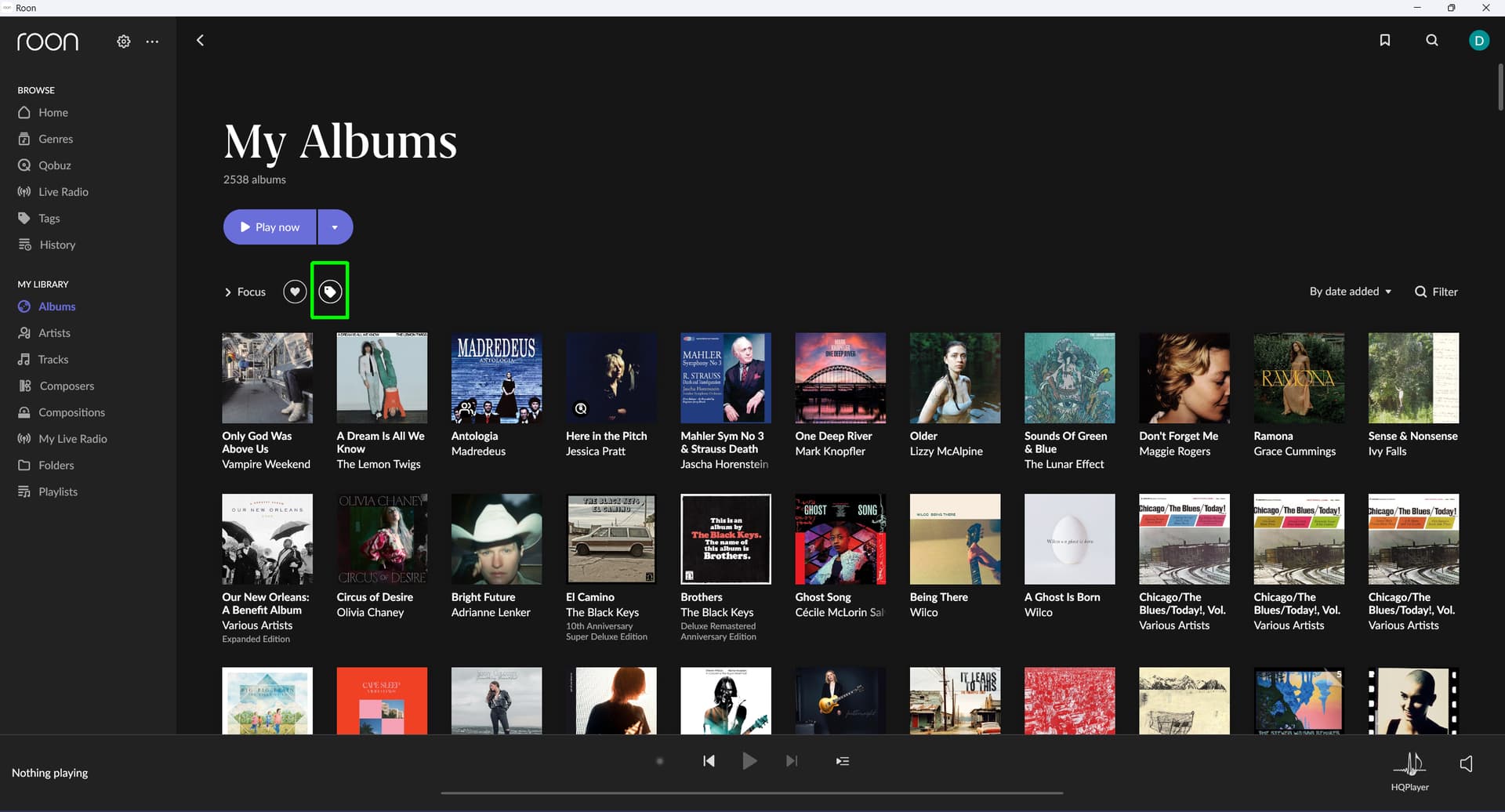Click Maggie Rogers artist link
This screenshot has height=812, width=1505.
[x=1174, y=451]
